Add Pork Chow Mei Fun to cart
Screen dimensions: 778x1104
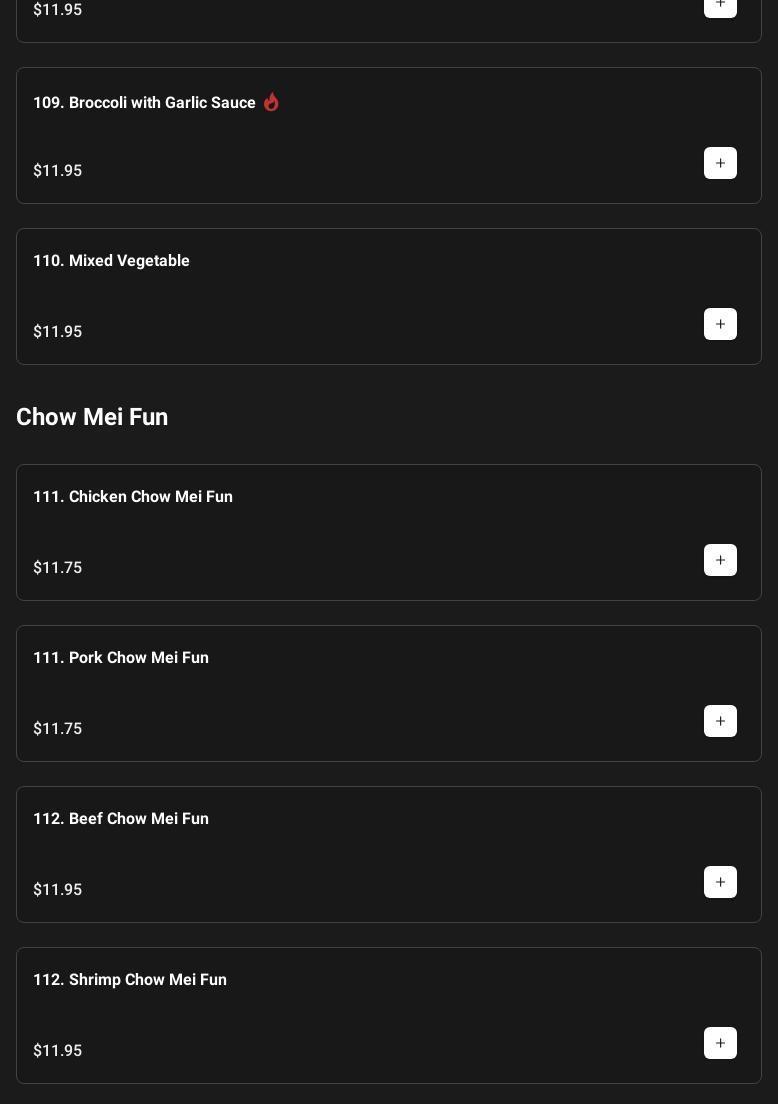tap(720, 721)
